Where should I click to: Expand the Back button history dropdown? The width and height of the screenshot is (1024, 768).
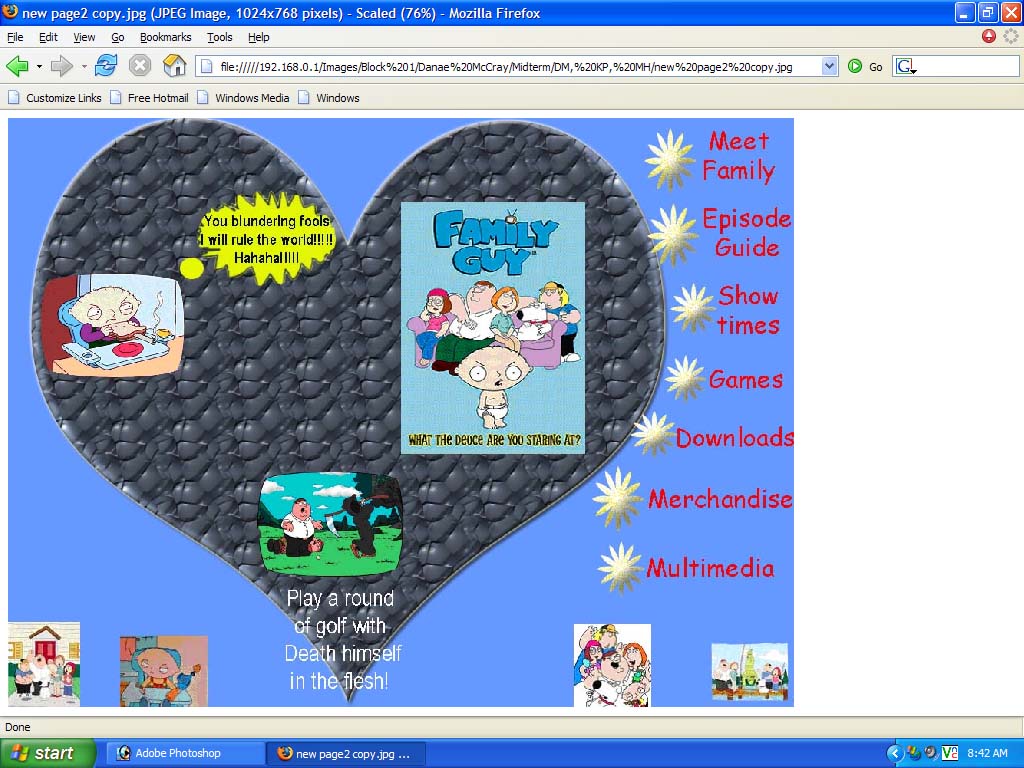pyautogui.click(x=39, y=66)
